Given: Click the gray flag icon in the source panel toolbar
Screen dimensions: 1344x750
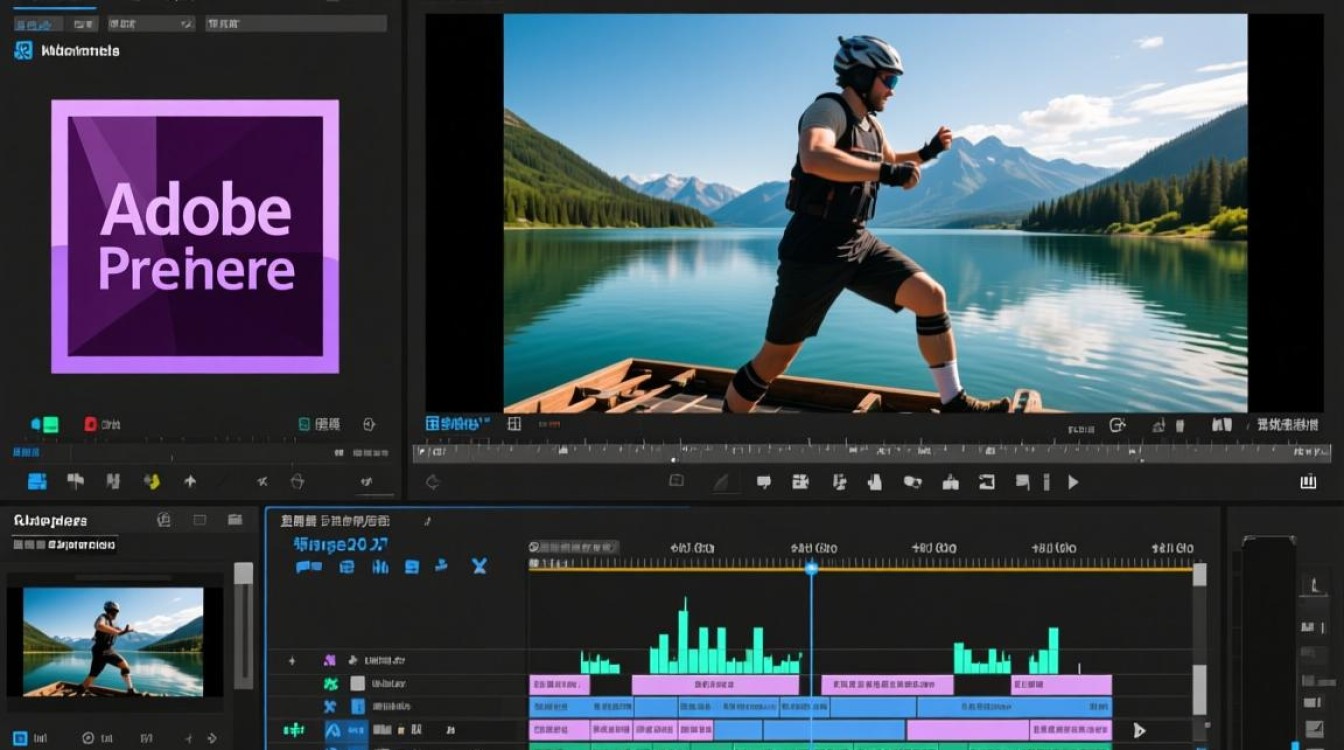Looking at the screenshot, I should tap(75, 481).
